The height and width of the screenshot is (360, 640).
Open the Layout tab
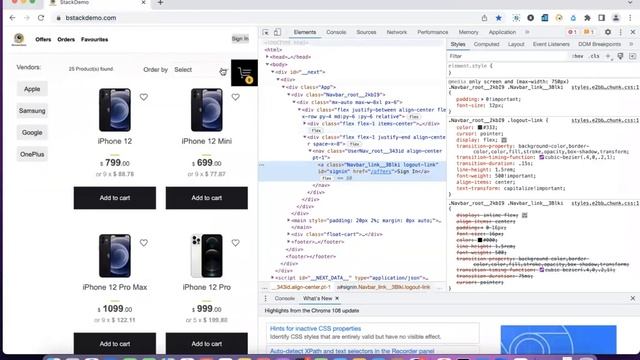(x=516, y=44)
